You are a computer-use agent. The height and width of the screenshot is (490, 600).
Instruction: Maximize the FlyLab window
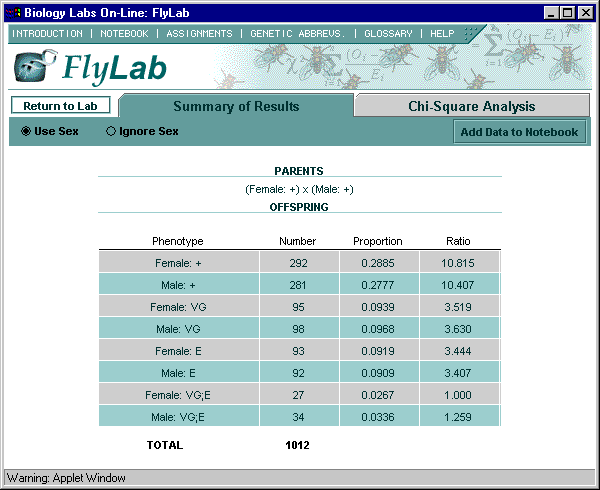click(x=567, y=13)
